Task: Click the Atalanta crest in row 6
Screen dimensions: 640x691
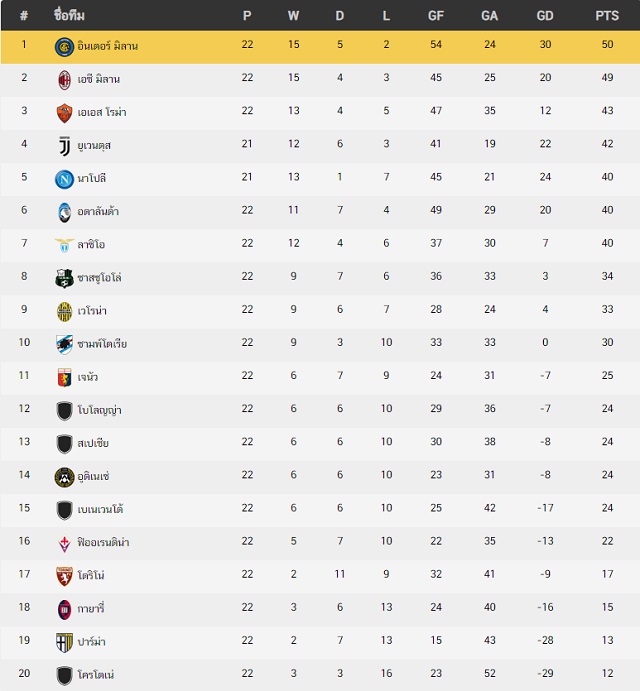Action: pyautogui.click(x=64, y=212)
